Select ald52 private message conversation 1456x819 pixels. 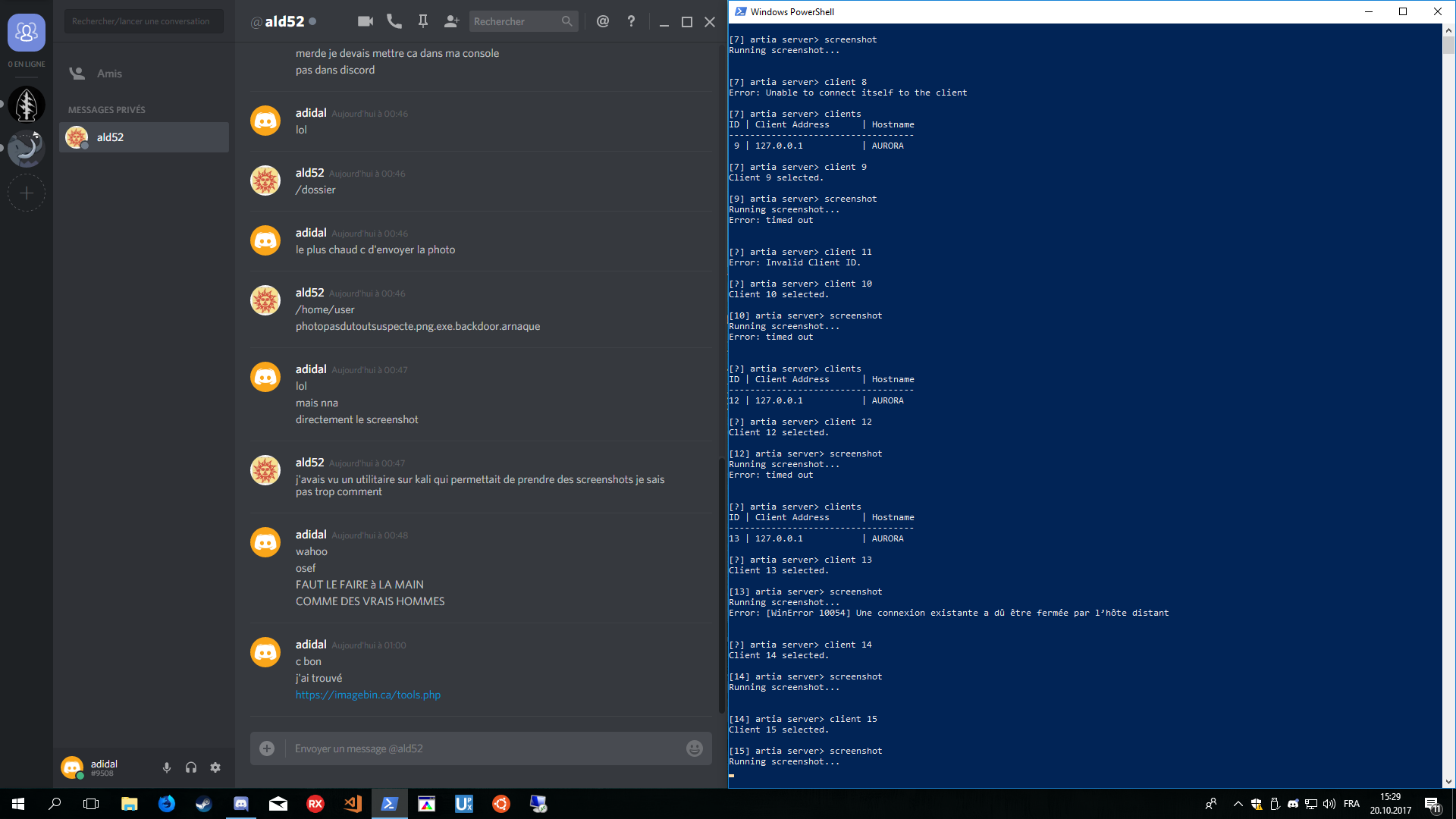(144, 137)
